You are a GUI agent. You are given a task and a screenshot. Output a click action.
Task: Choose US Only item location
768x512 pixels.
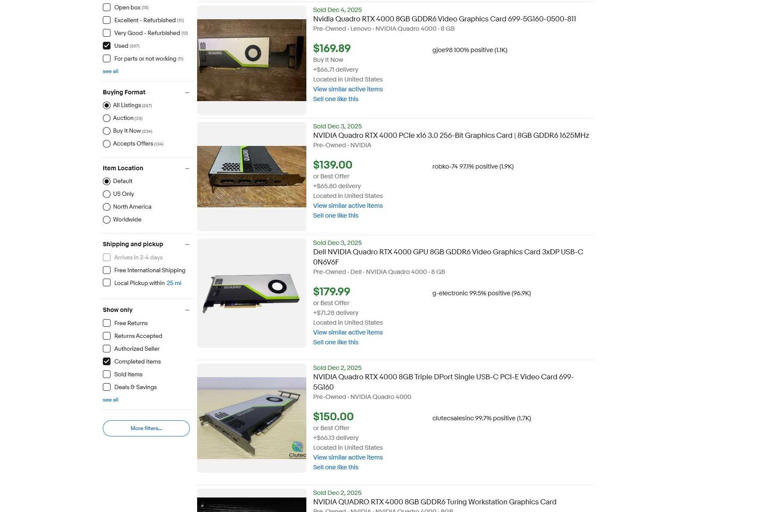106,194
